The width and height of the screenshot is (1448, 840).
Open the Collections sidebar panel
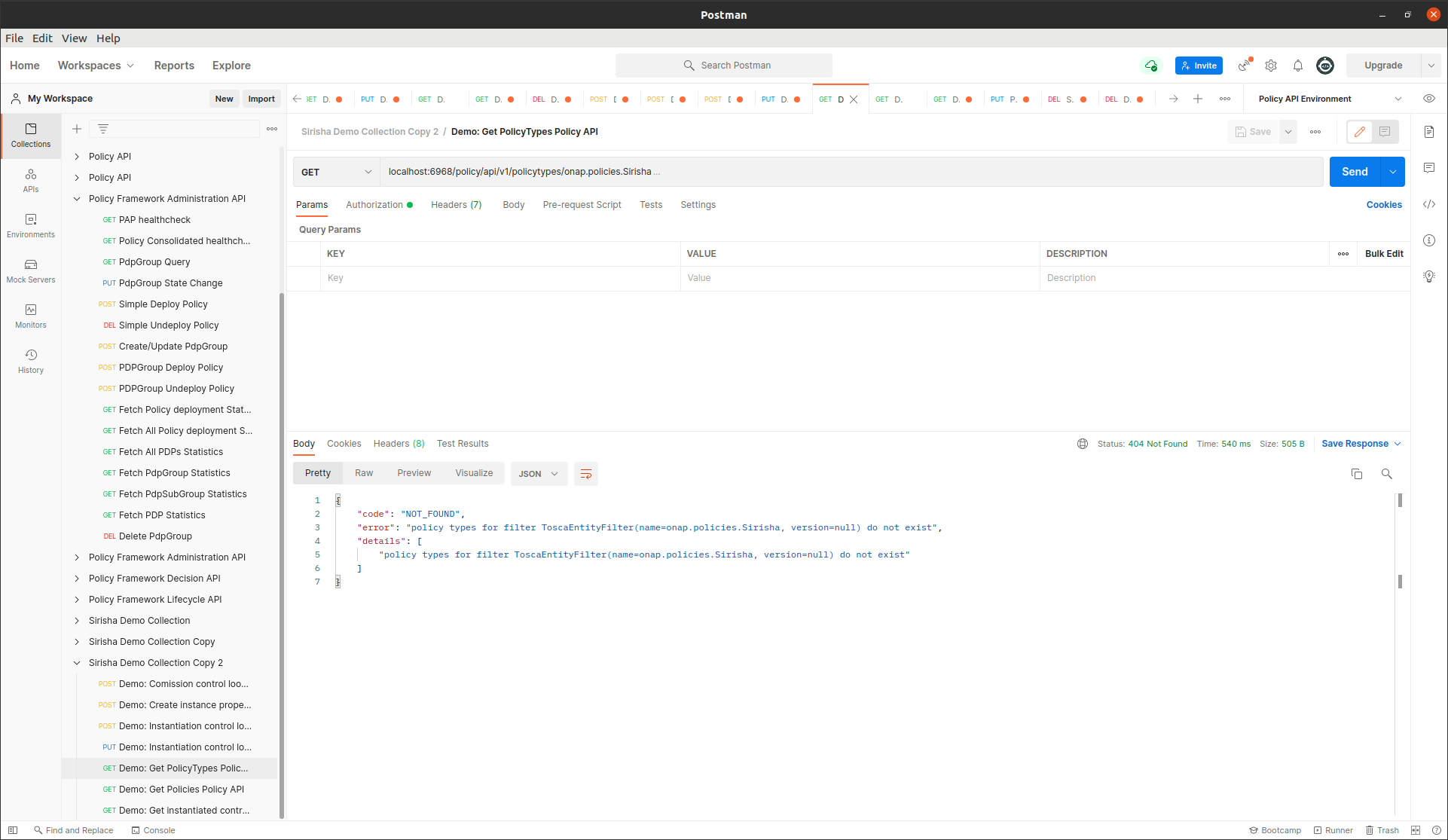(31, 136)
